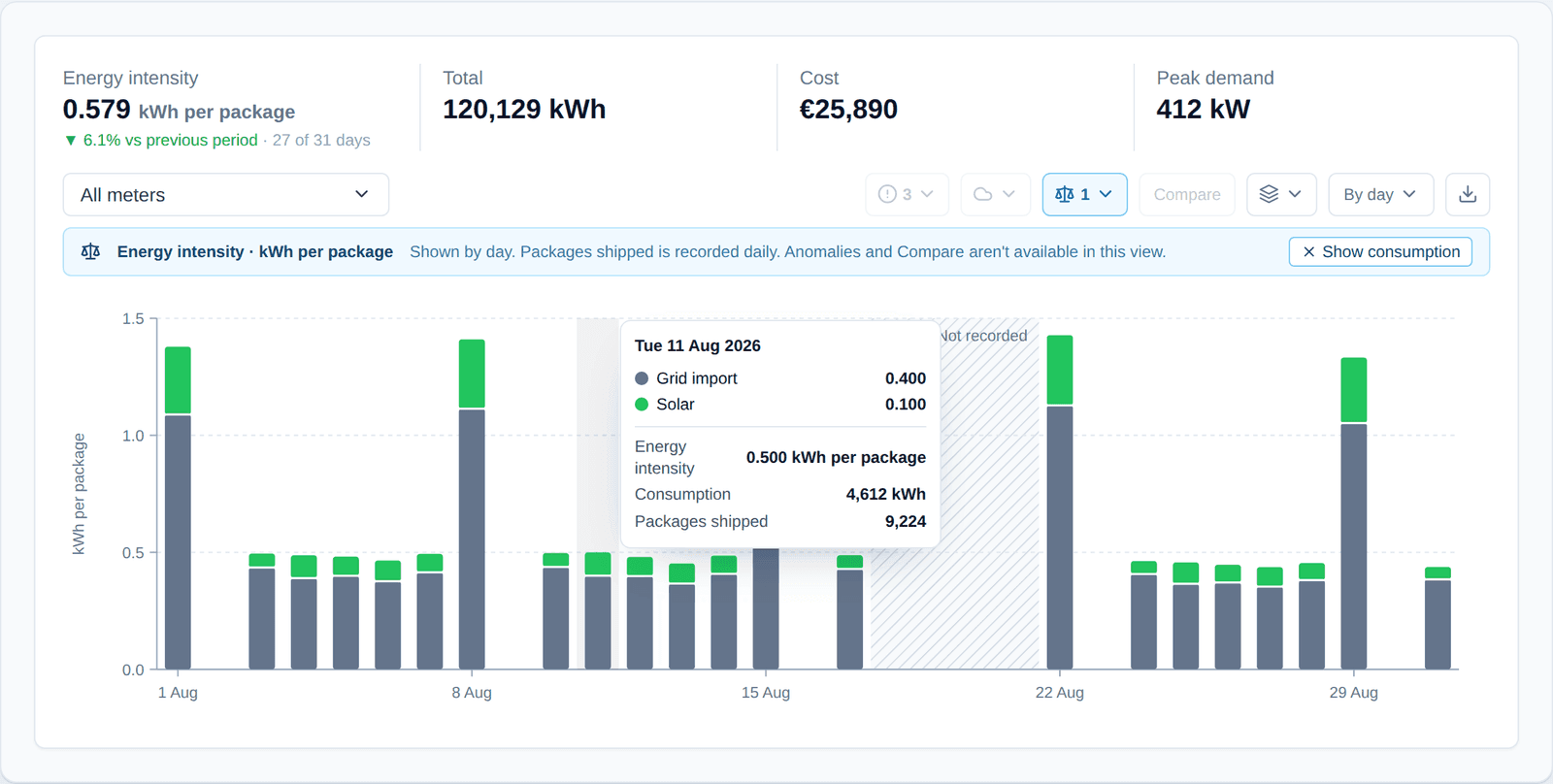The image size is (1553, 784).
Task: Open the normalization scale dropdown showing 1
Action: point(1084,195)
